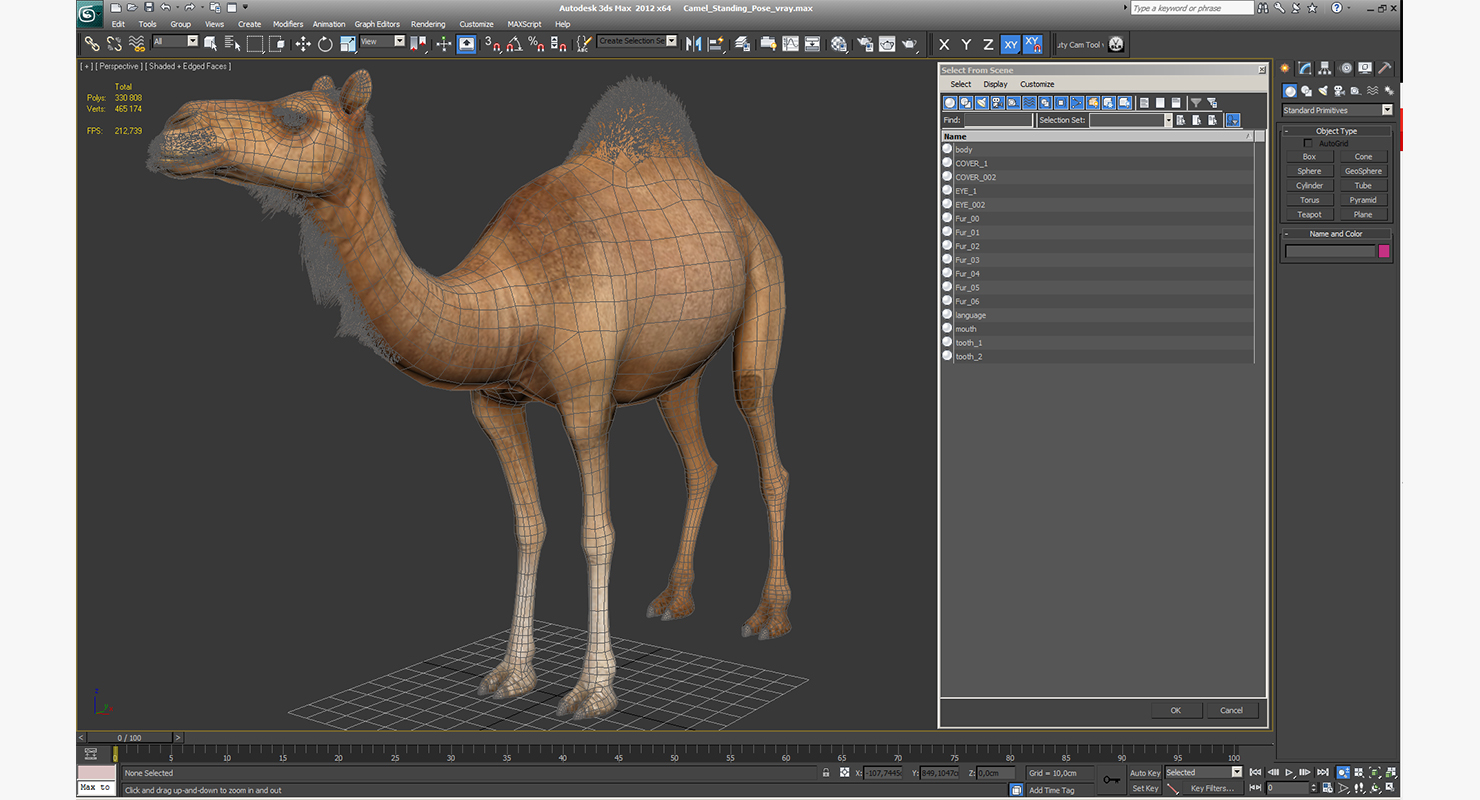Select the Shapes category in Create panel
The width and height of the screenshot is (1480, 800).
(x=1306, y=91)
